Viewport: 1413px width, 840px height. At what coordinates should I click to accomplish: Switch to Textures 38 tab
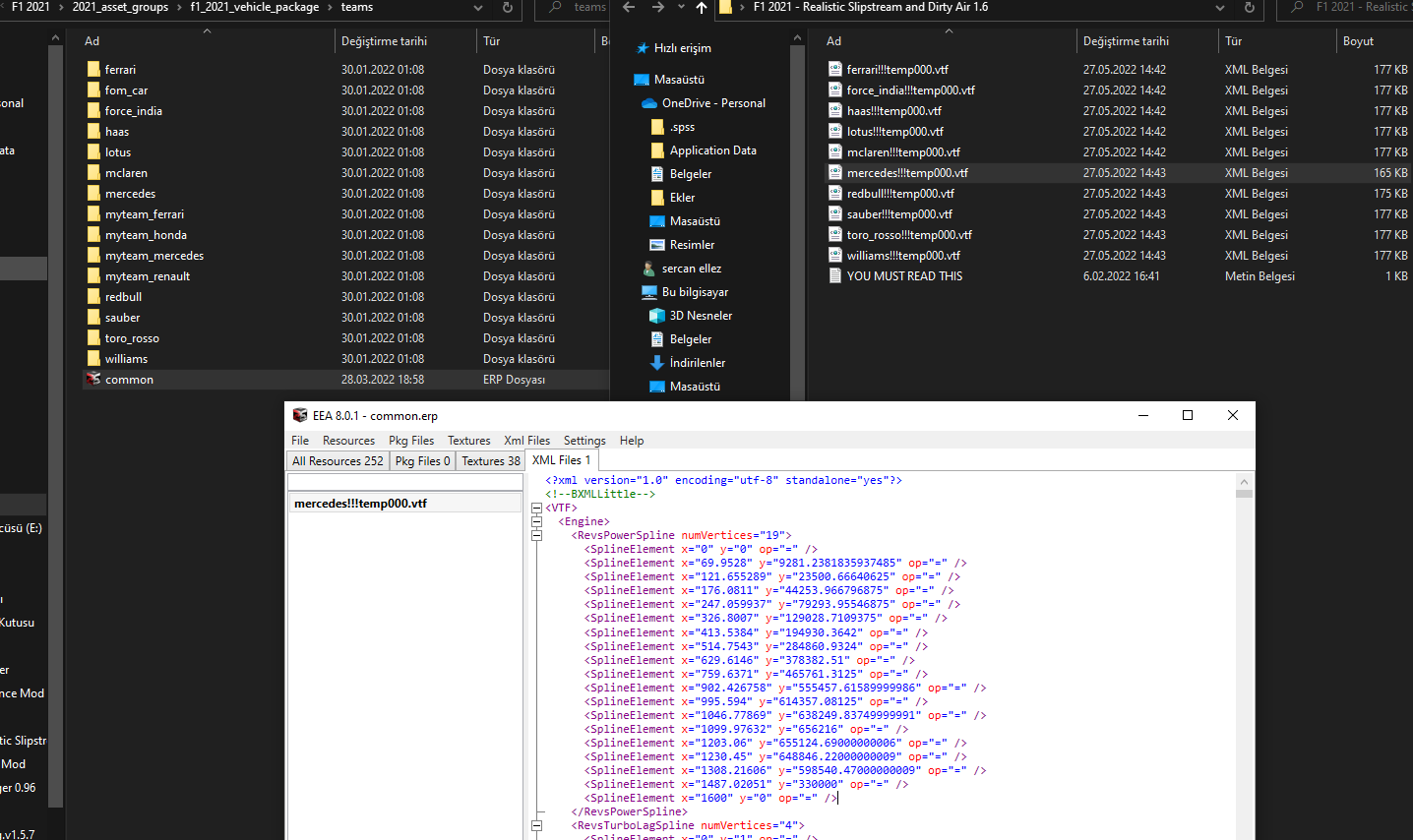coord(491,460)
